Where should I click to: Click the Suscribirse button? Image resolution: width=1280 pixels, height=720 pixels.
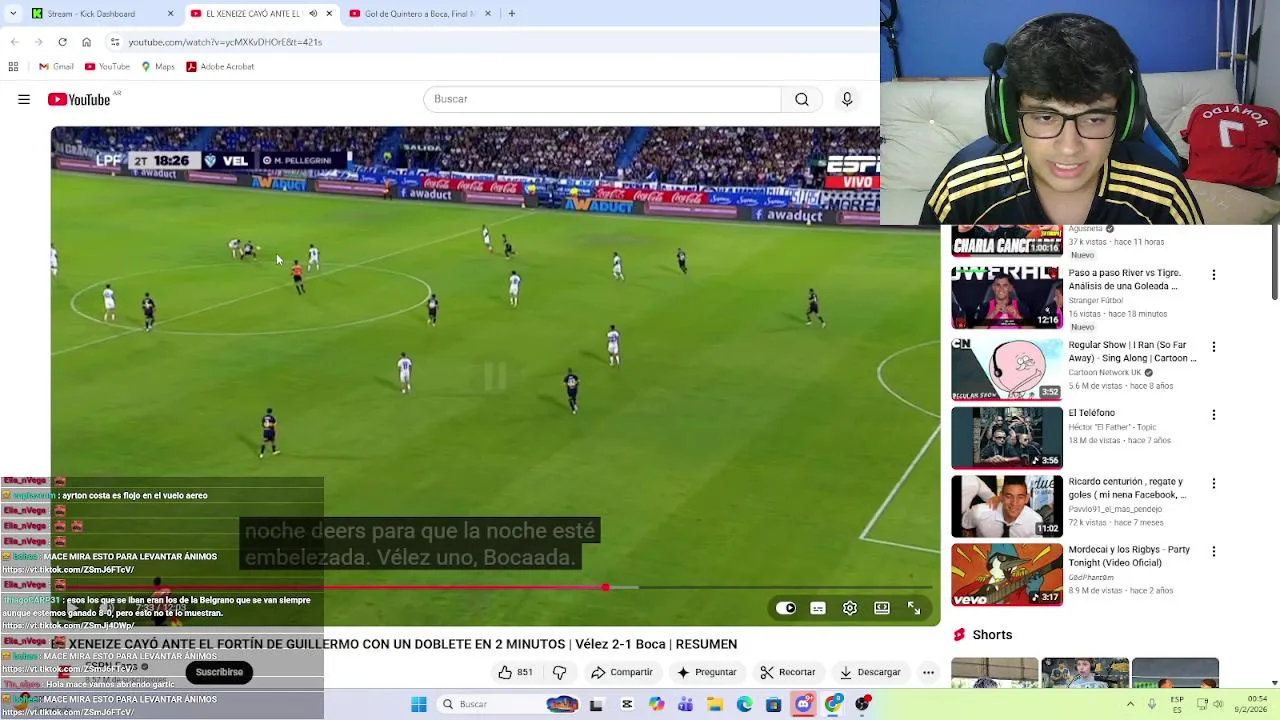[219, 672]
